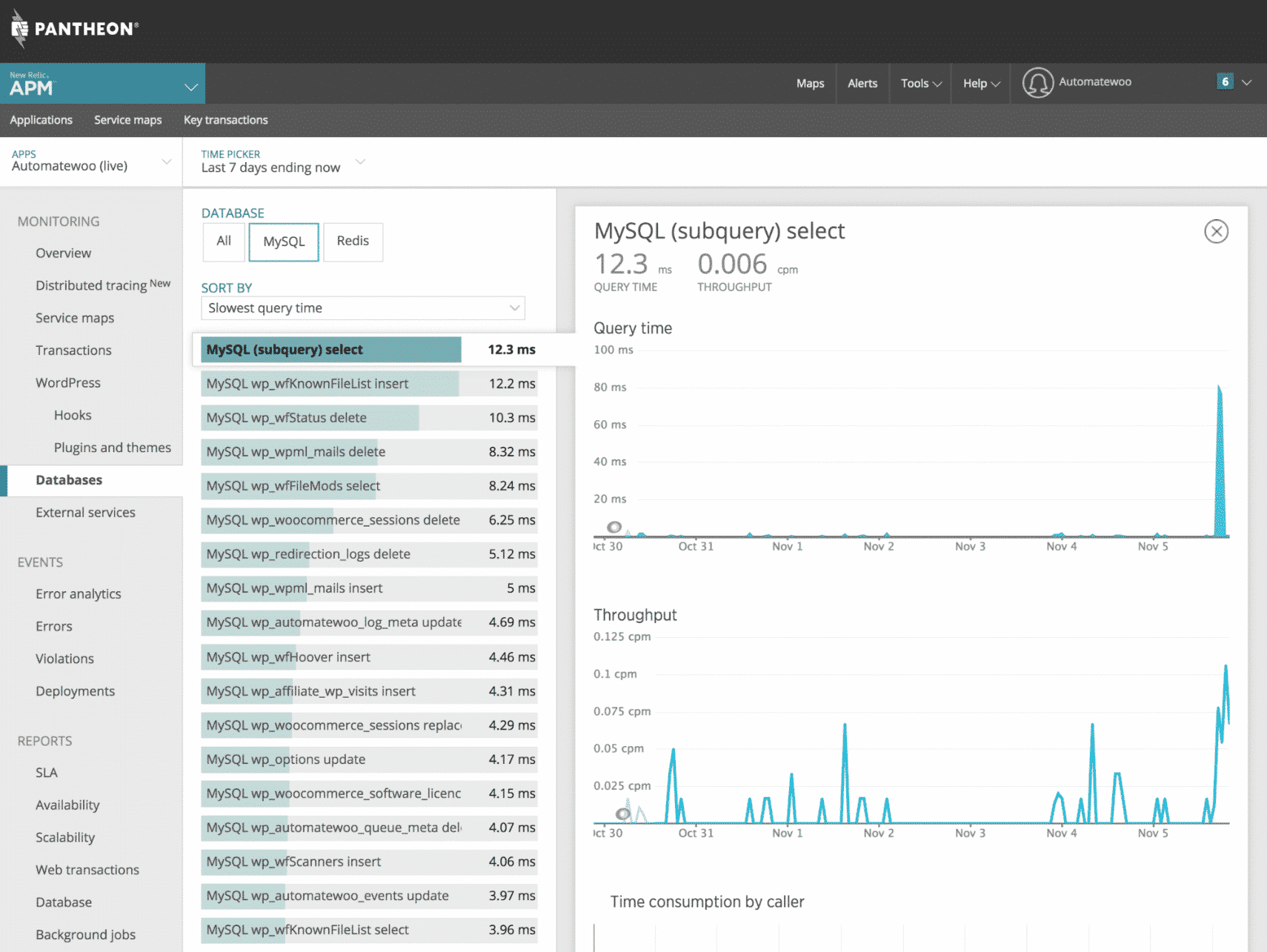Viewport: 1267px width, 952px height.
Task: Open the Slowest query time sort dropdown
Action: click(x=362, y=308)
